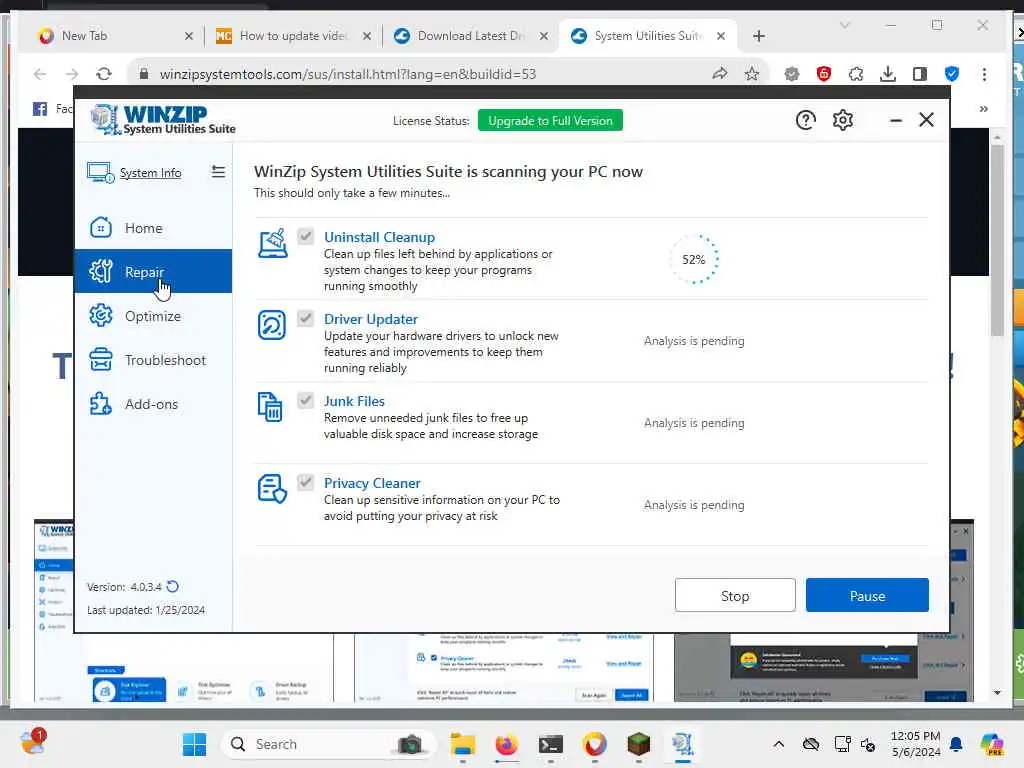1024x768 pixels.
Task: Switch to How to update video tab
Action: click(x=293, y=36)
